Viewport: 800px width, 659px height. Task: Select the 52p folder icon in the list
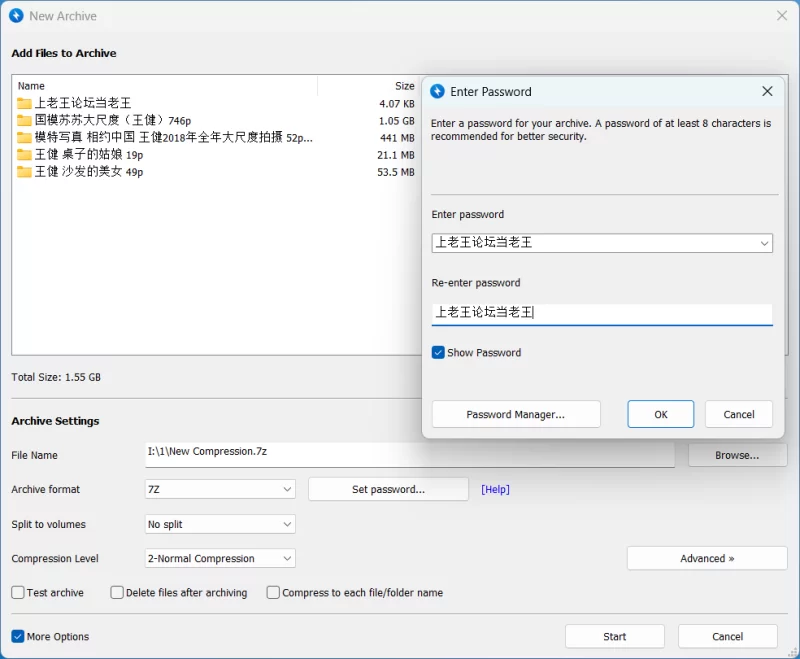point(24,138)
